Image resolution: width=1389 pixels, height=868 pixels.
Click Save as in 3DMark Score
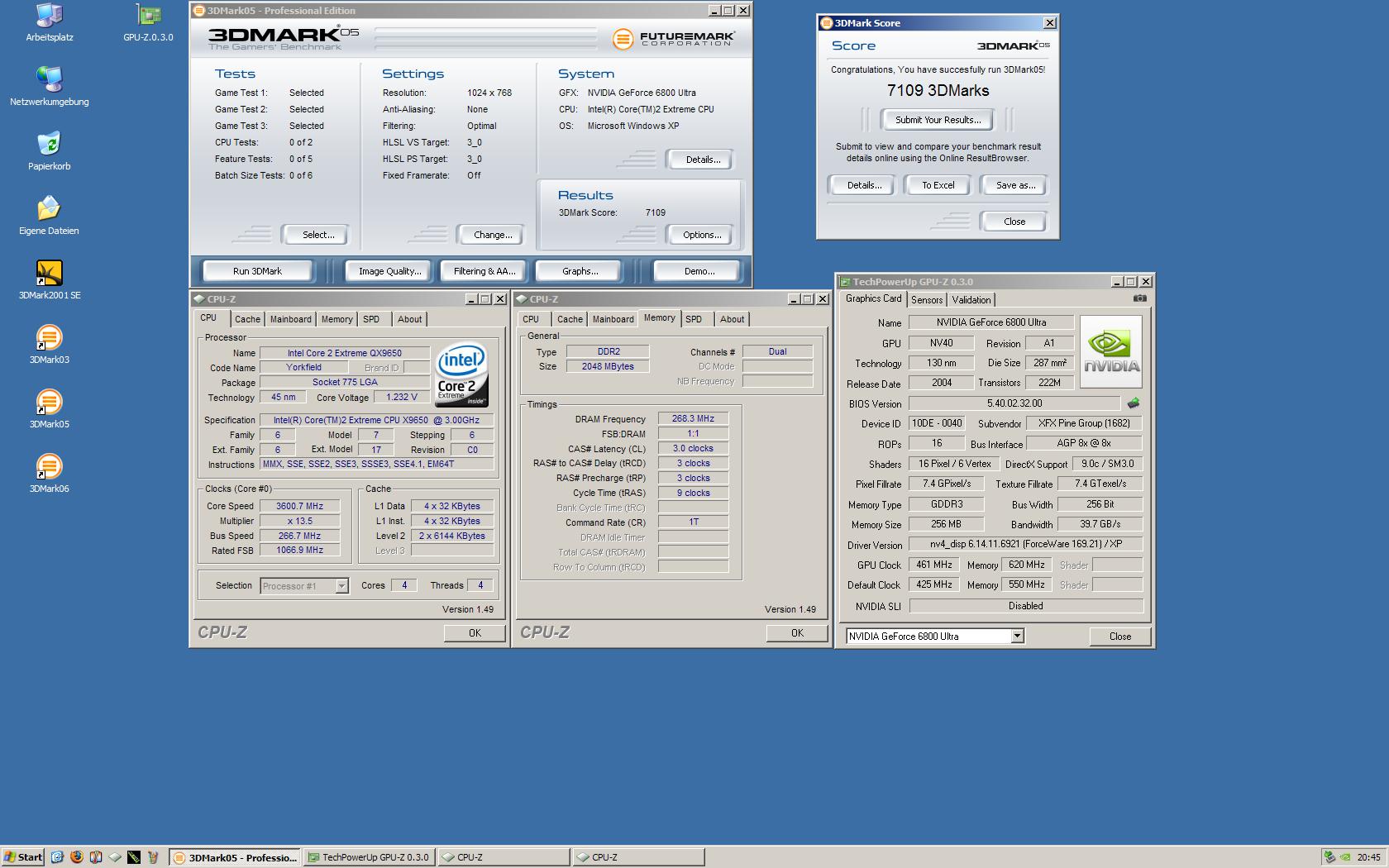click(1015, 185)
